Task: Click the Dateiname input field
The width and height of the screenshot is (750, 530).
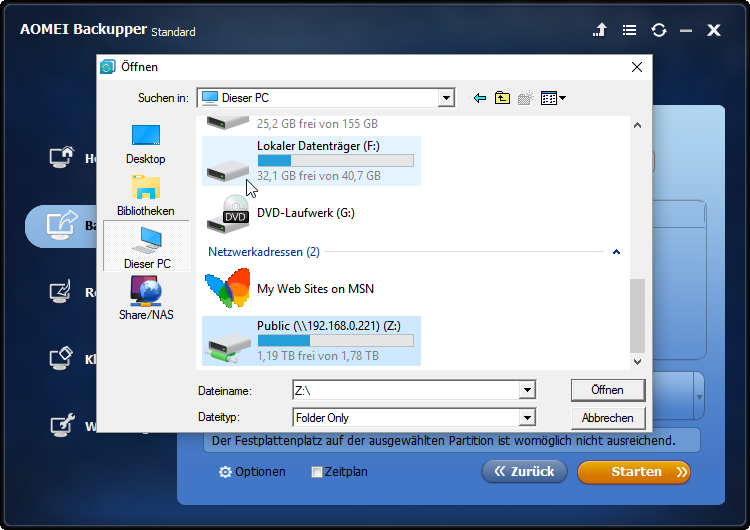Action: [406, 390]
